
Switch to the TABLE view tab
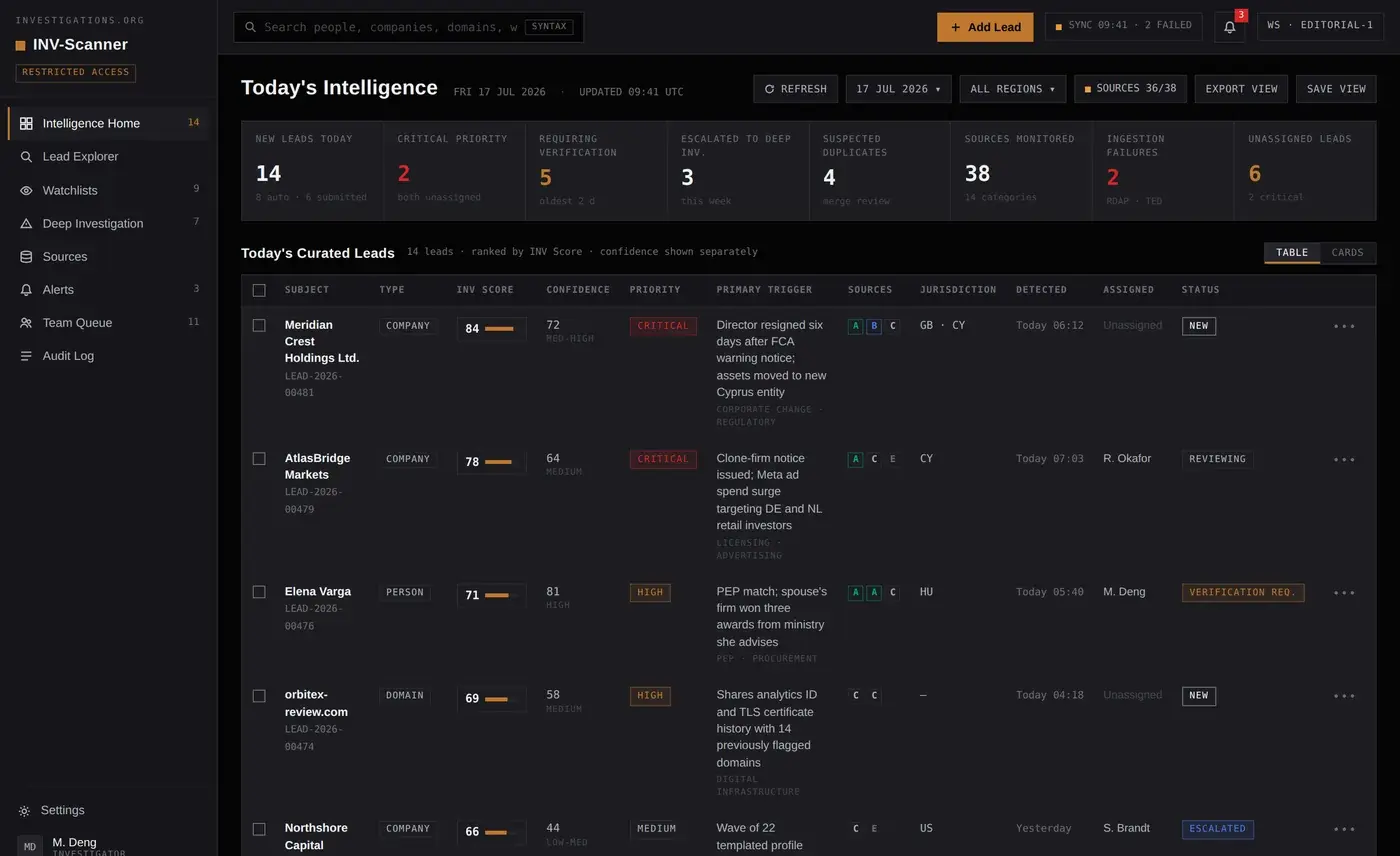pos(1292,253)
